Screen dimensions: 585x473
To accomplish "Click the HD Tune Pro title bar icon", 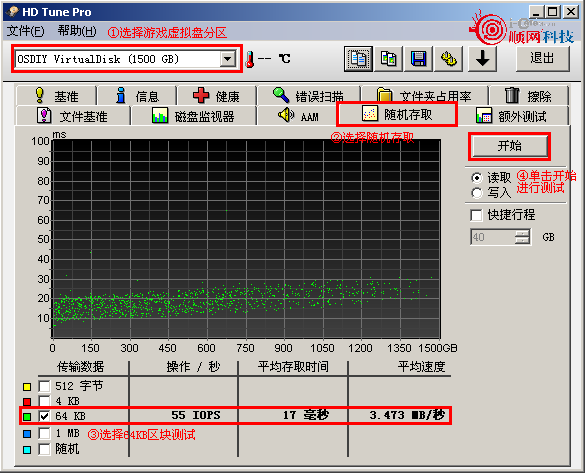I will tap(13, 12).
